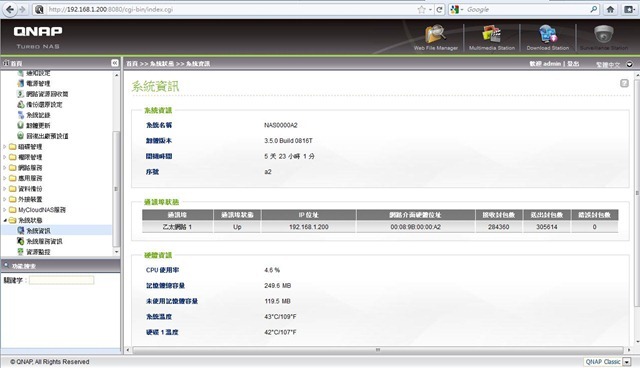The height and width of the screenshot is (368, 640).
Task: Click MAC address 00:08:9B:00:00:A2
Action: click(416, 227)
